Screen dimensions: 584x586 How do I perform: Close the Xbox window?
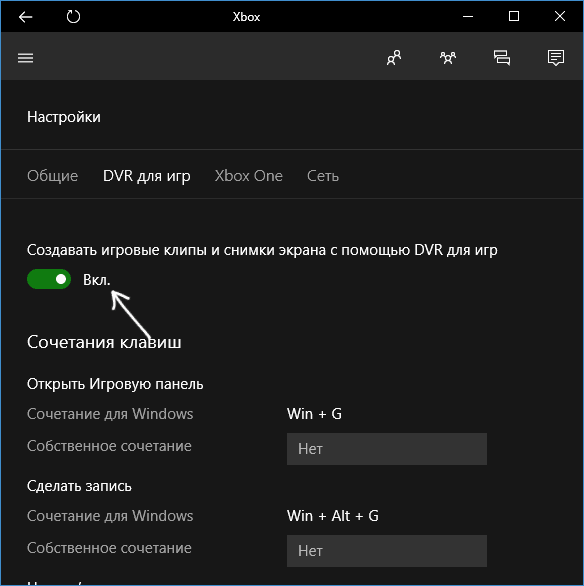[560, 16]
